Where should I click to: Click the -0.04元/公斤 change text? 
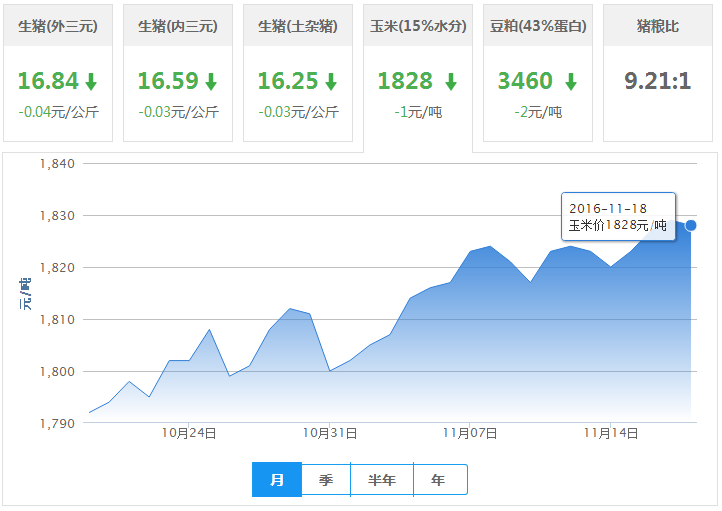[58, 112]
